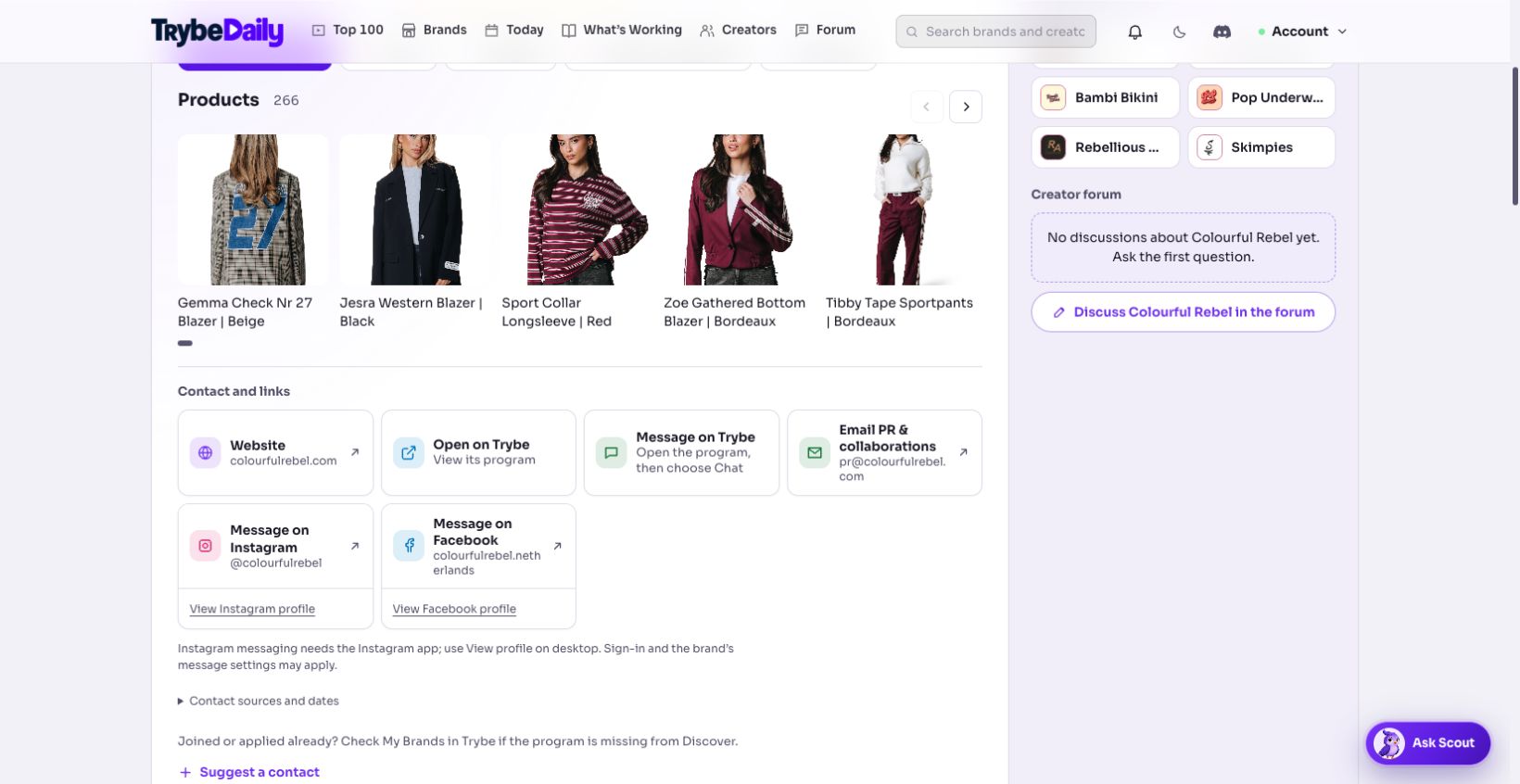The width and height of the screenshot is (1520, 784).
Task: Open Jesra Western Blazer product image
Action: click(x=414, y=209)
